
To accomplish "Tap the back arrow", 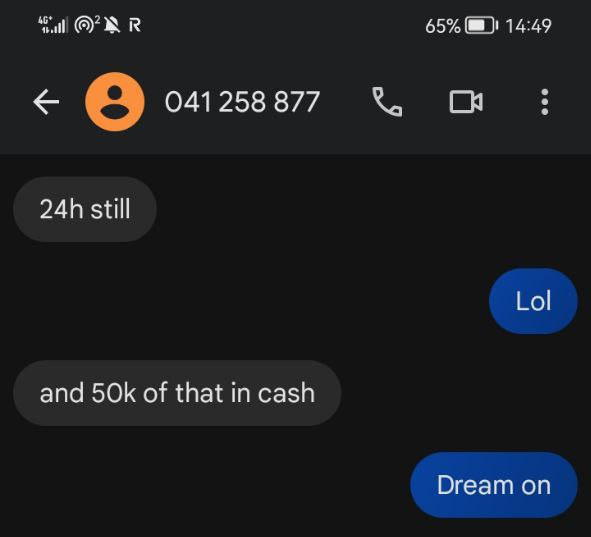I will [46, 102].
